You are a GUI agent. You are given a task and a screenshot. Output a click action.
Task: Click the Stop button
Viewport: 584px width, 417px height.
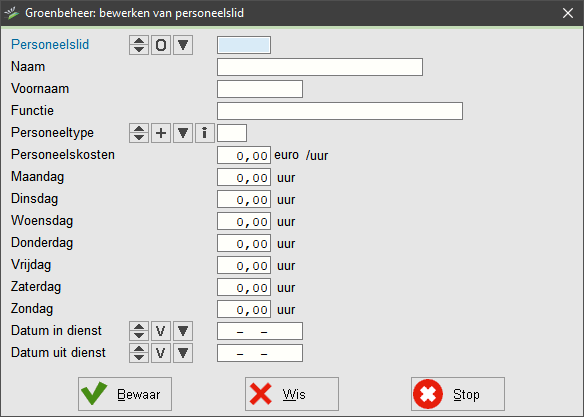click(458, 394)
